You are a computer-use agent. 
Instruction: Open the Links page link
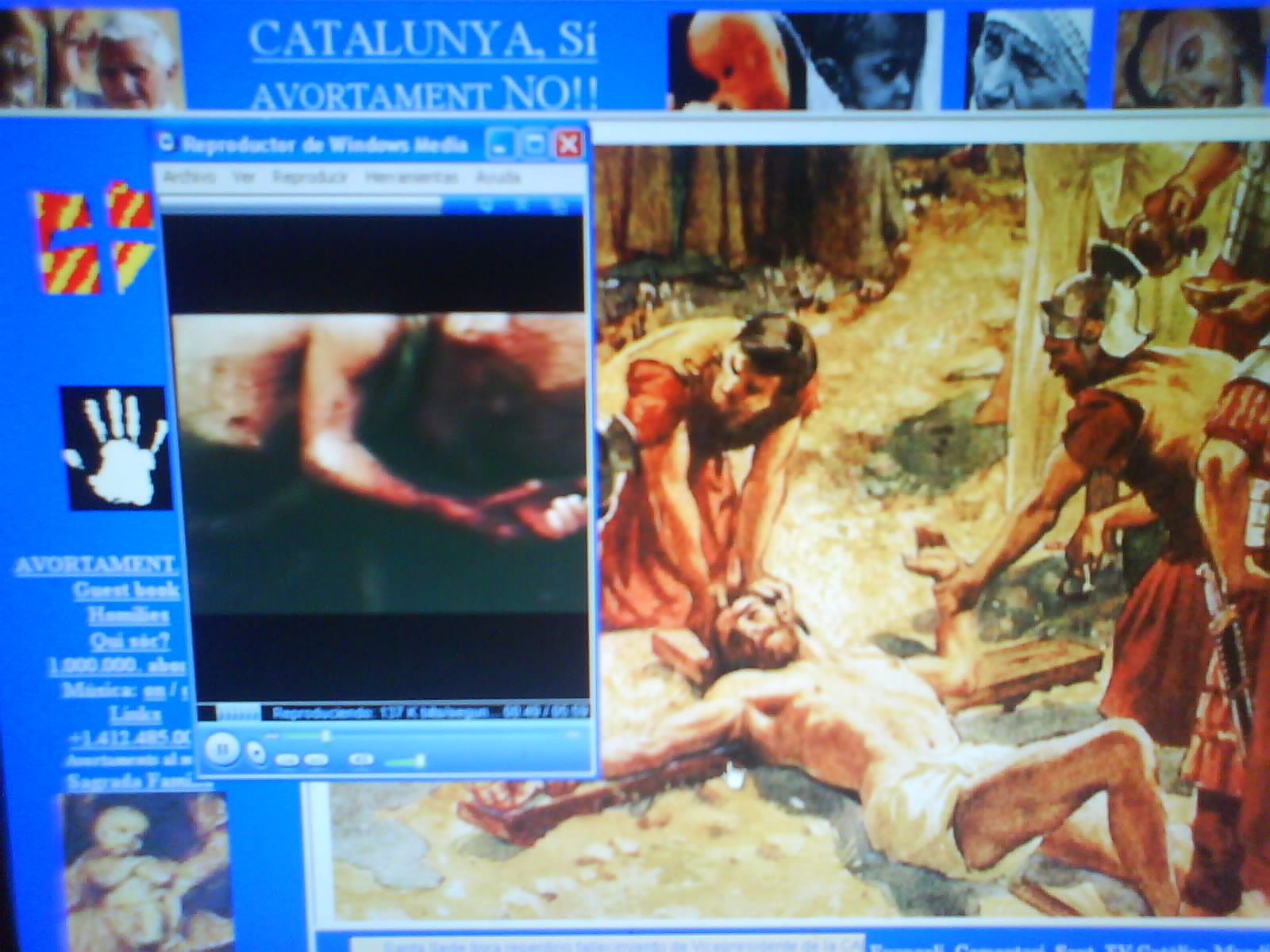[134, 714]
